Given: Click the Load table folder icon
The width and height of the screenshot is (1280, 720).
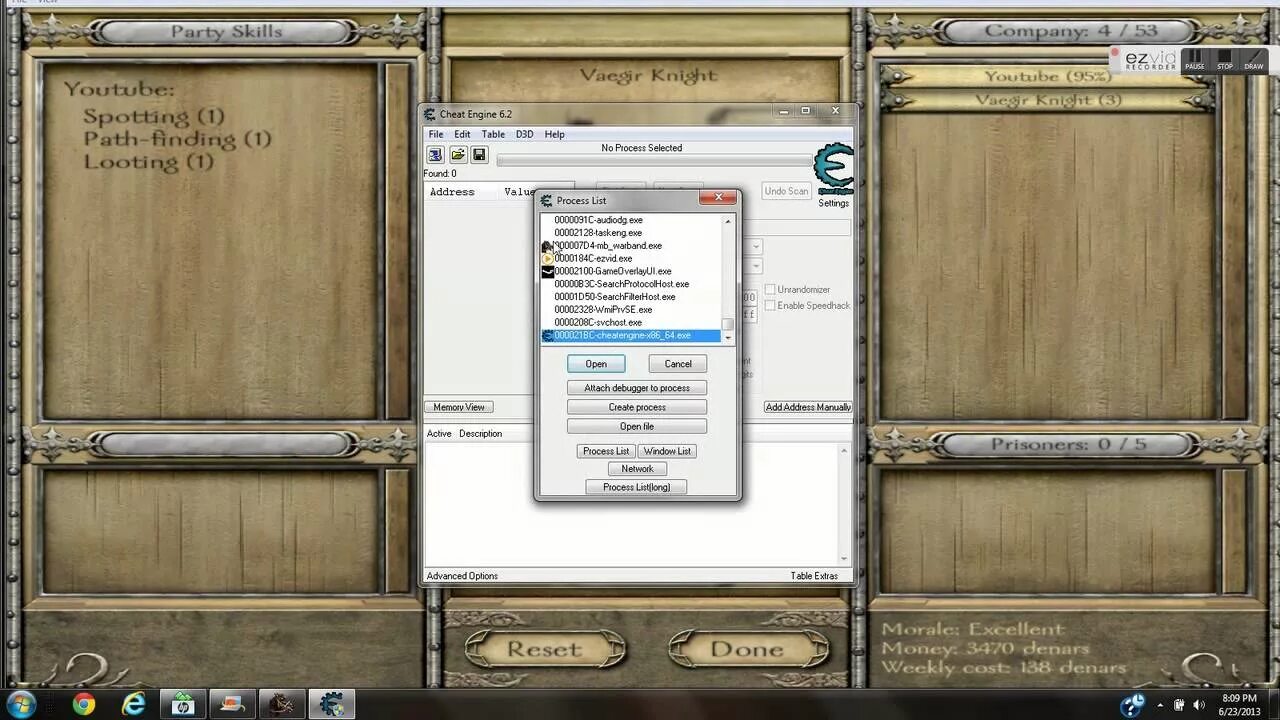Looking at the screenshot, I should (x=457, y=155).
